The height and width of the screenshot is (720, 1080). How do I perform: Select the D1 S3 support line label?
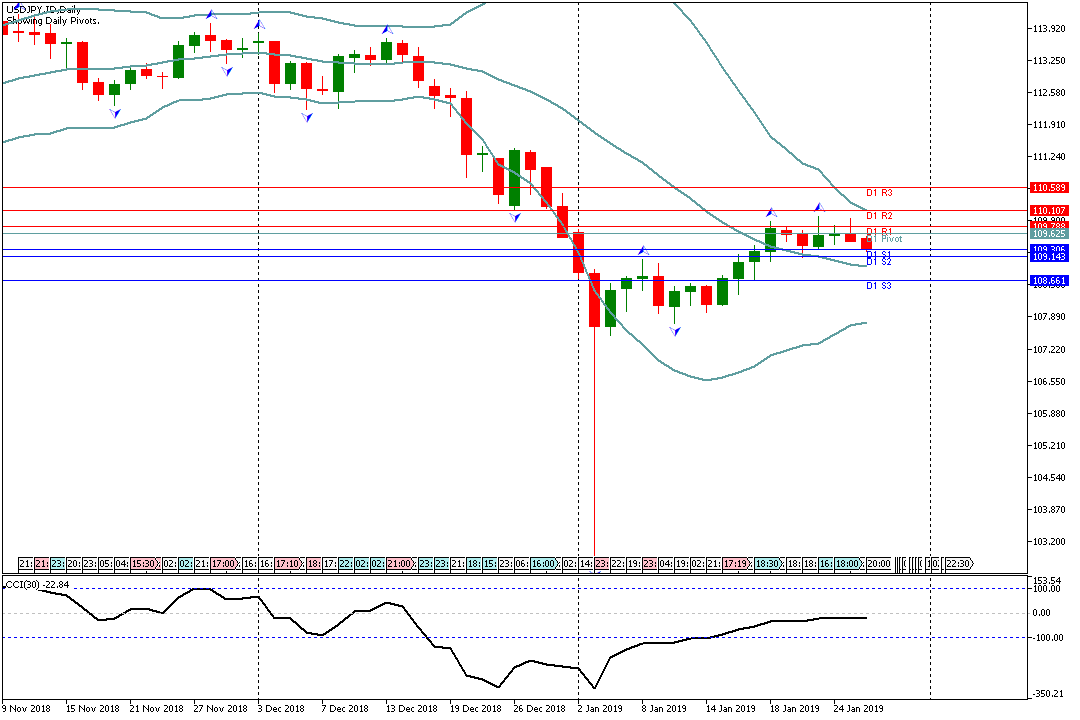(x=879, y=286)
